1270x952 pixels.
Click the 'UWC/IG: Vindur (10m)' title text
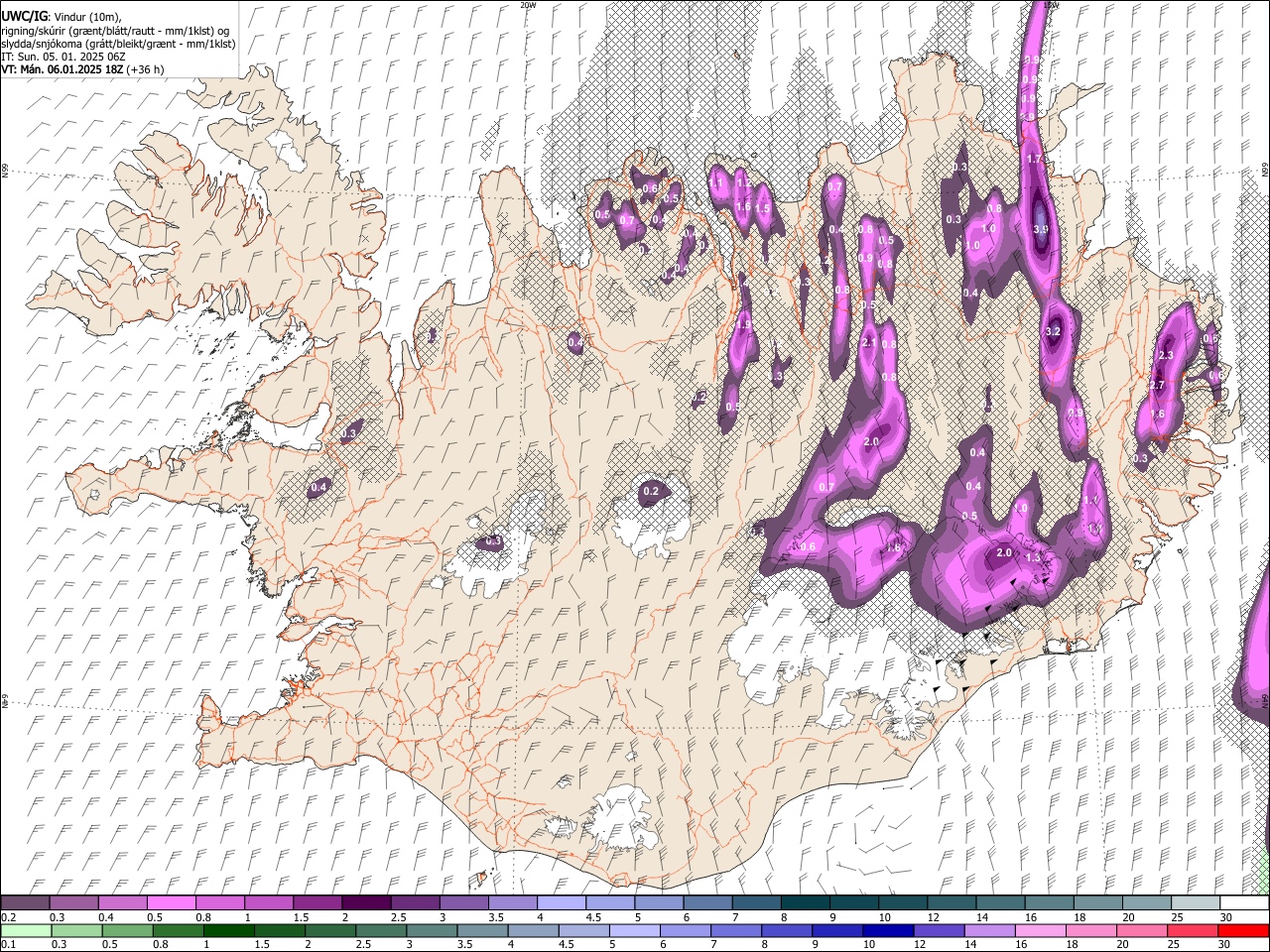[x=61, y=16]
